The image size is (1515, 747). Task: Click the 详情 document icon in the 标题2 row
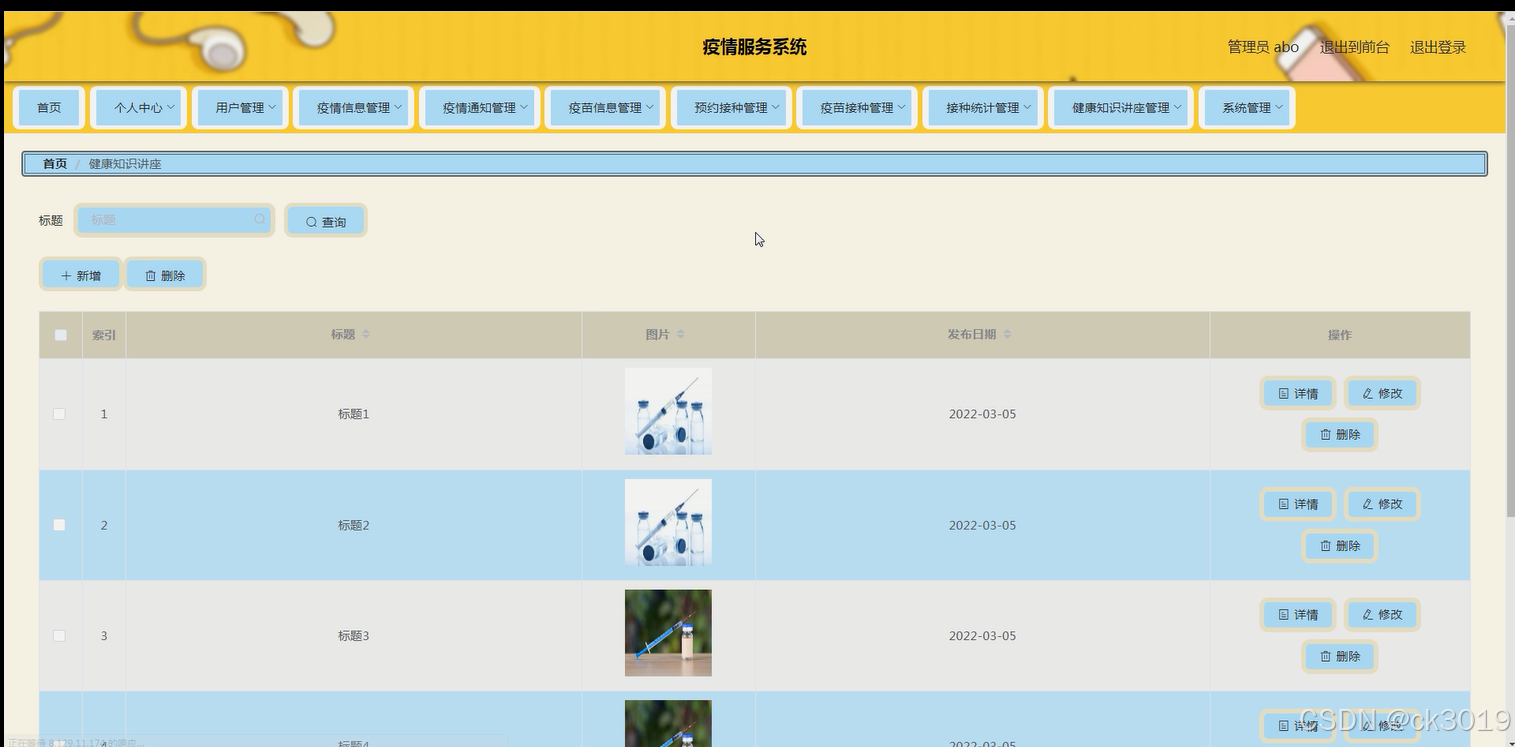1284,504
